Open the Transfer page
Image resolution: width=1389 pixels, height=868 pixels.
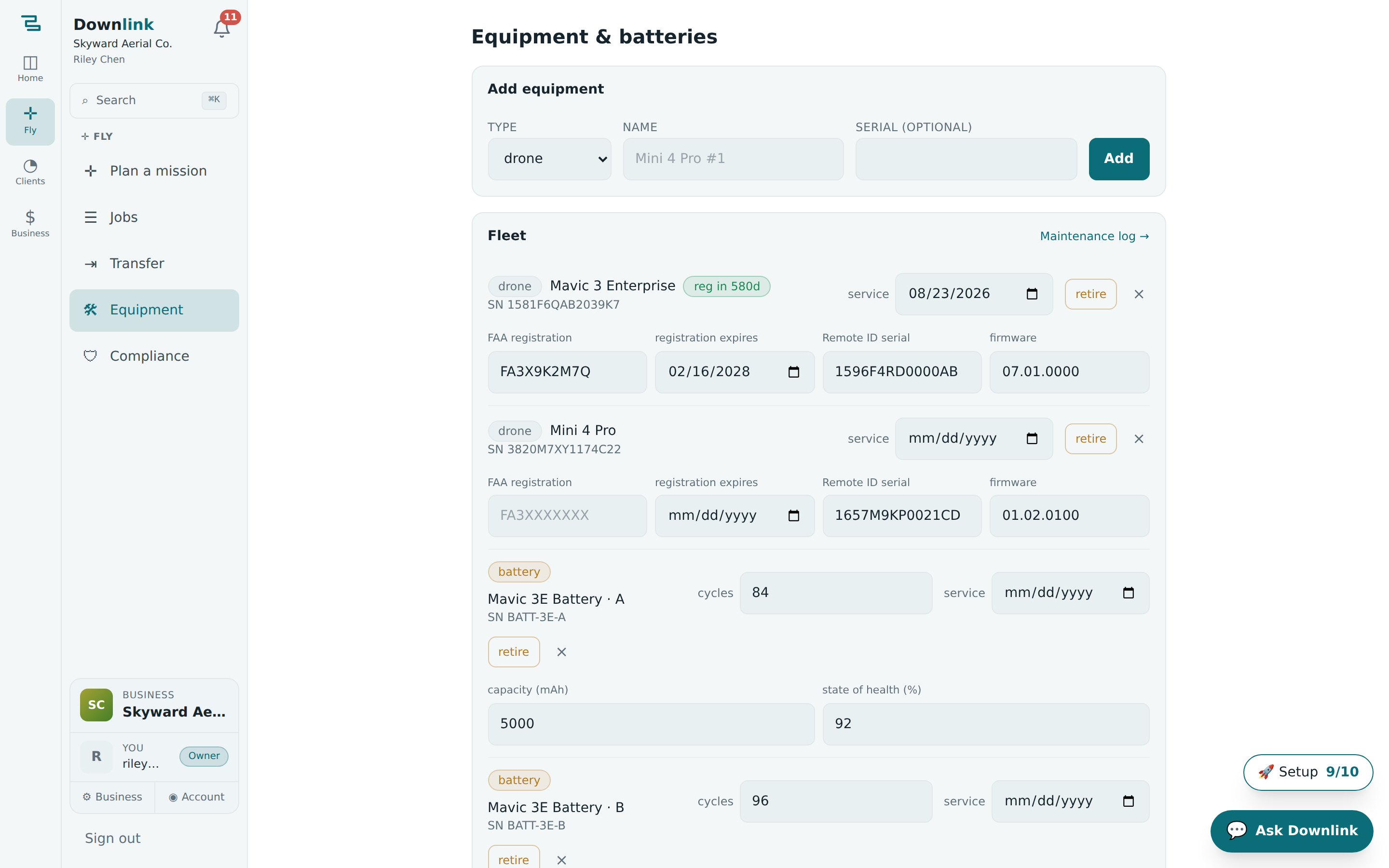pos(154,263)
